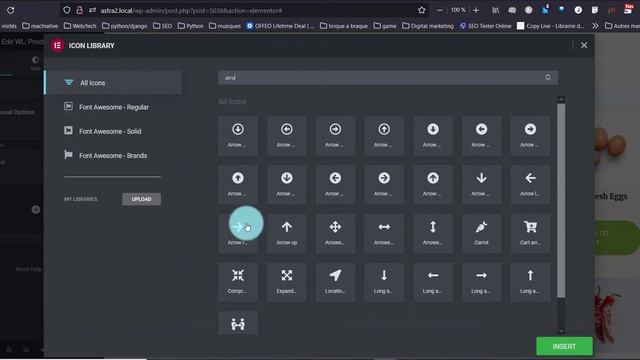Click the MY LIBRARIES label
The image size is (640, 360).
pos(80,199)
